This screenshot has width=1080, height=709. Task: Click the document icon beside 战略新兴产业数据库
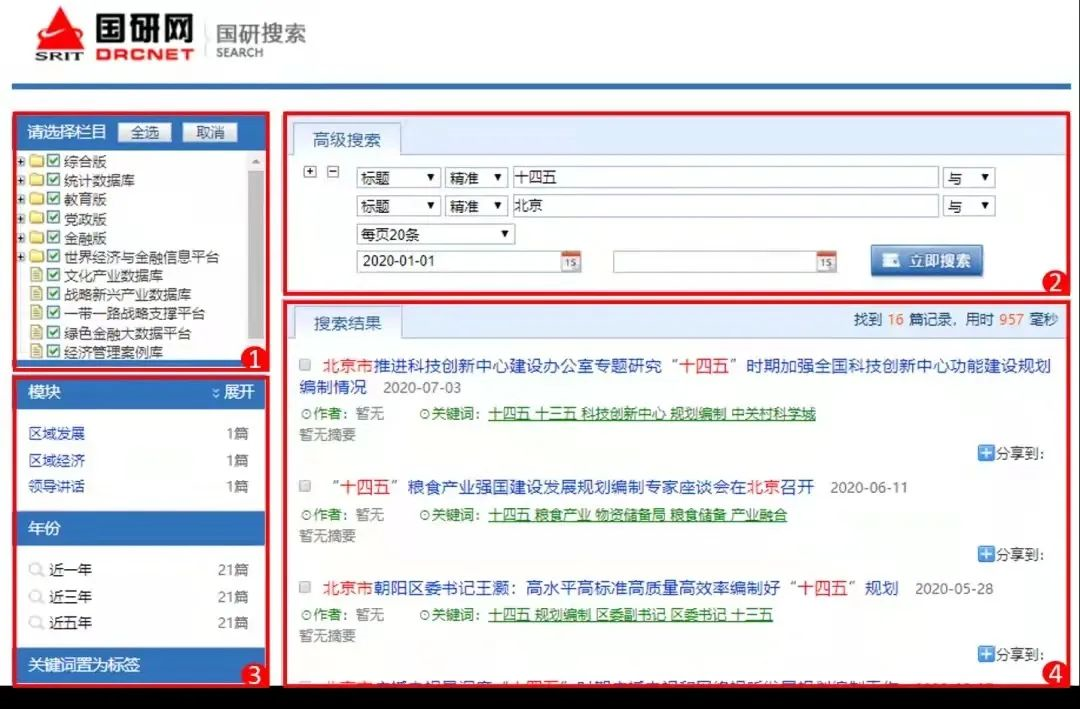click(37, 294)
